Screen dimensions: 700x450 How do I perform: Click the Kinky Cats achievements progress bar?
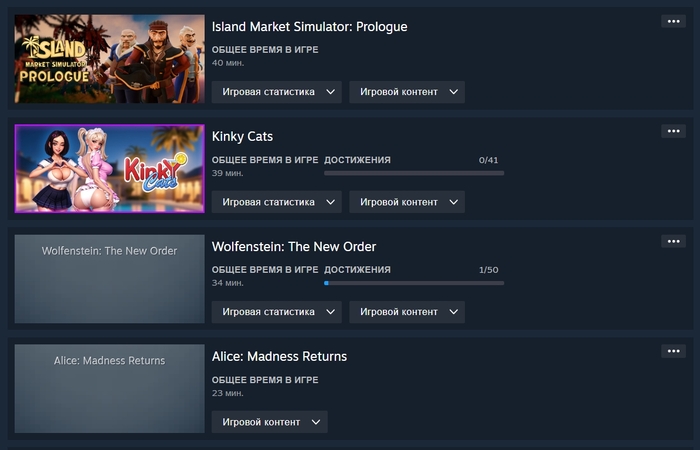(x=414, y=173)
